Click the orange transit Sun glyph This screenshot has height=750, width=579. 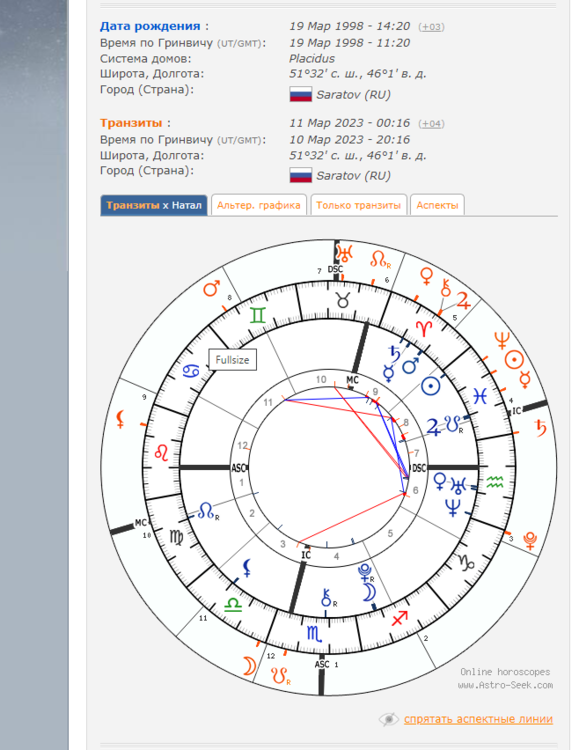coord(514,360)
